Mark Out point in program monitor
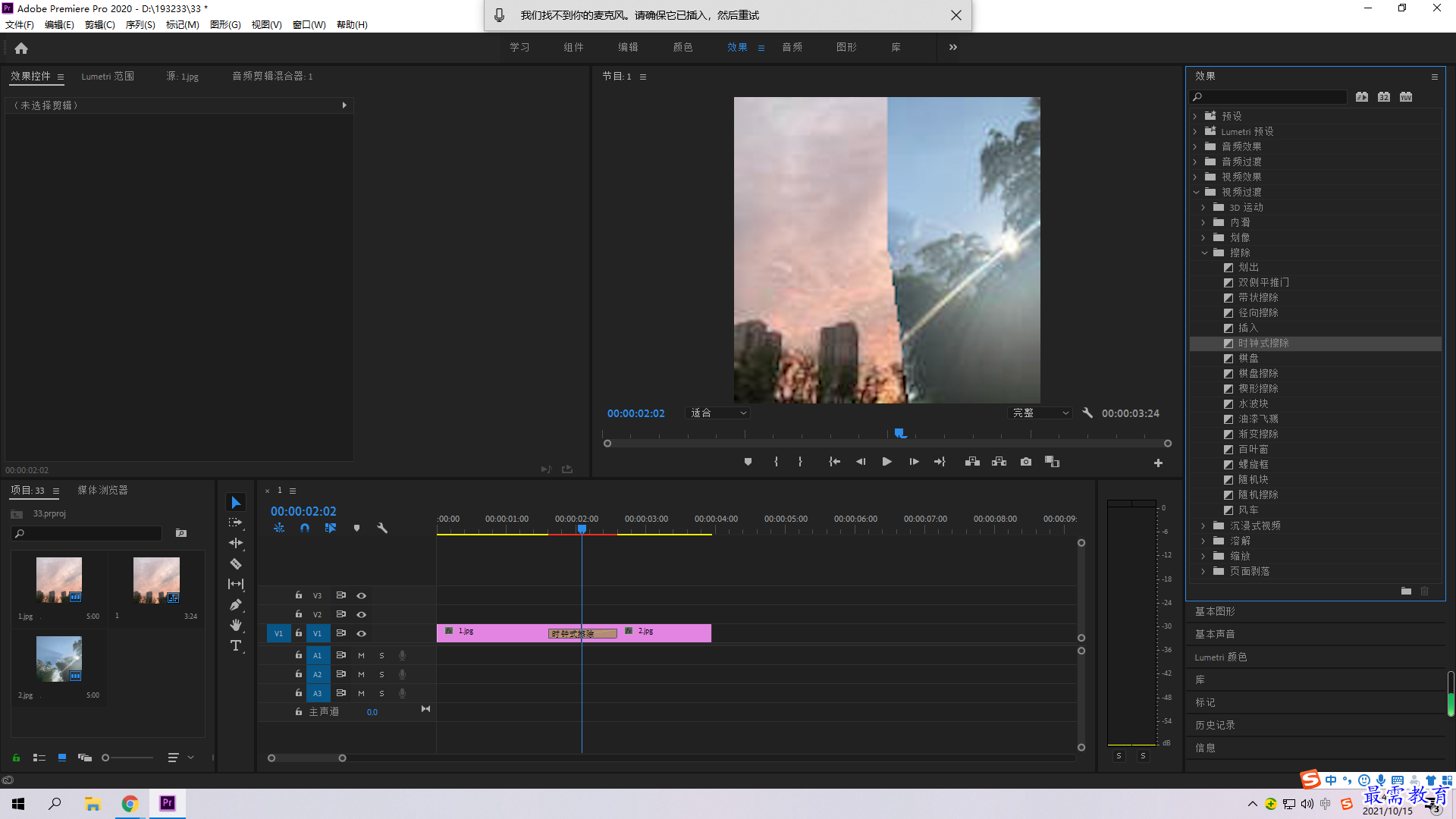 (x=800, y=462)
